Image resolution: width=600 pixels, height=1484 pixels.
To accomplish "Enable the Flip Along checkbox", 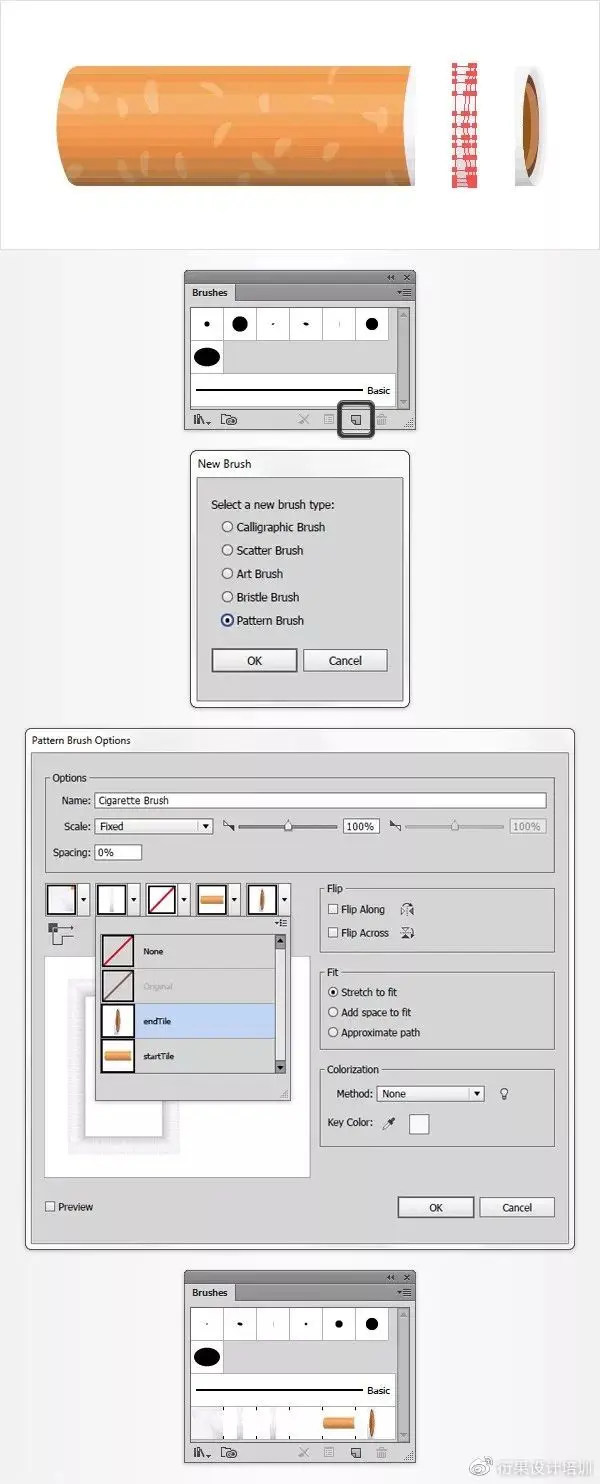I will coord(333,910).
